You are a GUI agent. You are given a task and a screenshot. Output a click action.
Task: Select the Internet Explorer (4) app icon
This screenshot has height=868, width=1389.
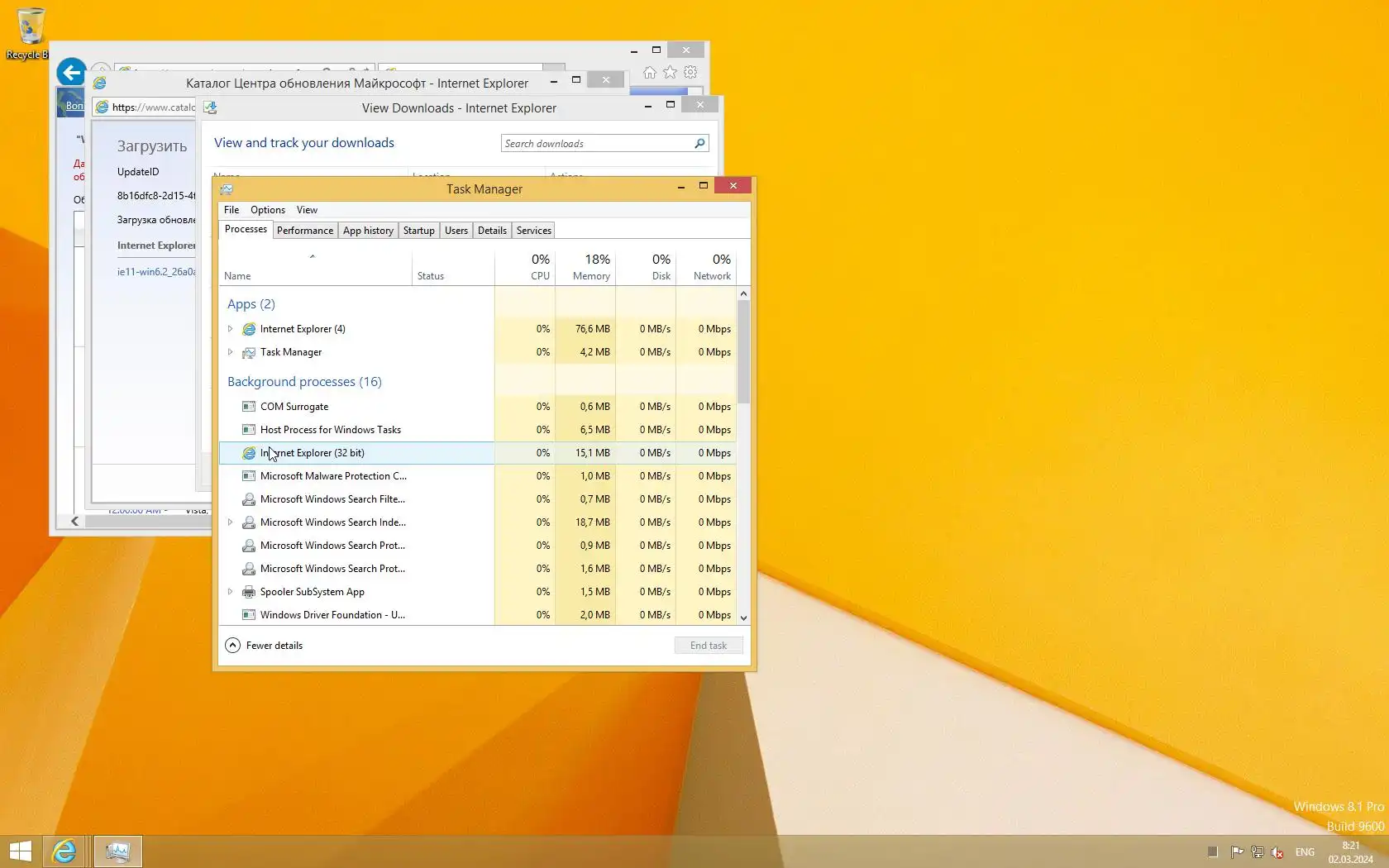248,329
